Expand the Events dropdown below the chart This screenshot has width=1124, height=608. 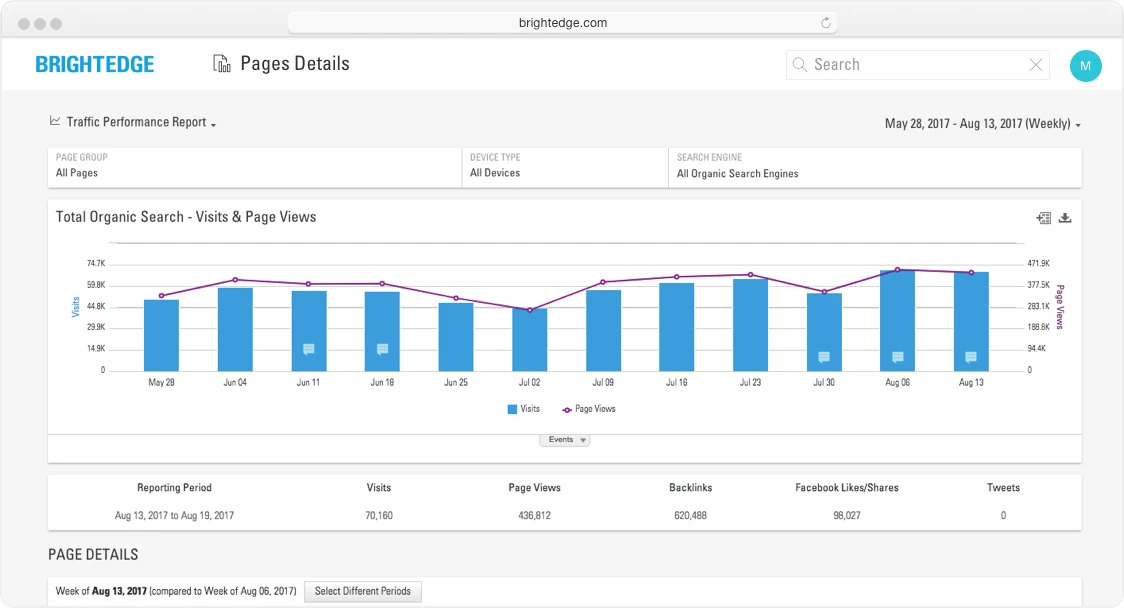564,439
